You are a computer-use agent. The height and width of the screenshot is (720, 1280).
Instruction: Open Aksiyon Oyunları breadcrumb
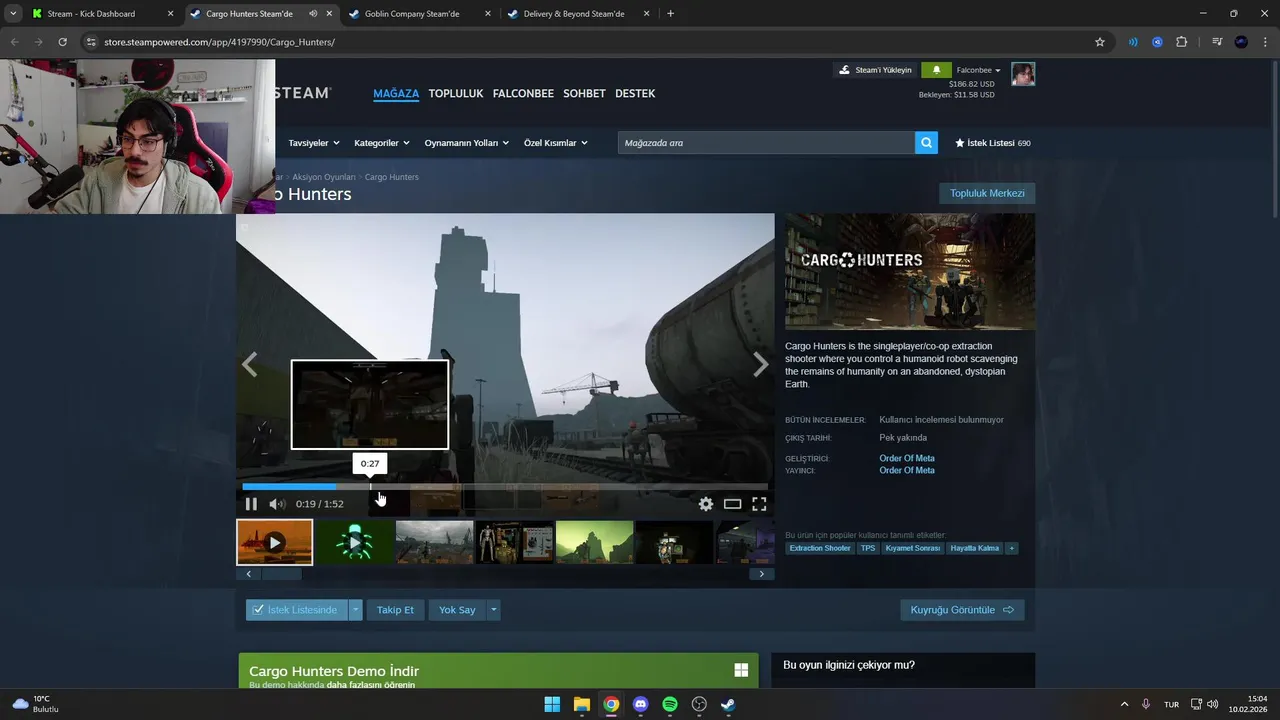pyautogui.click(x=324, y=177)
